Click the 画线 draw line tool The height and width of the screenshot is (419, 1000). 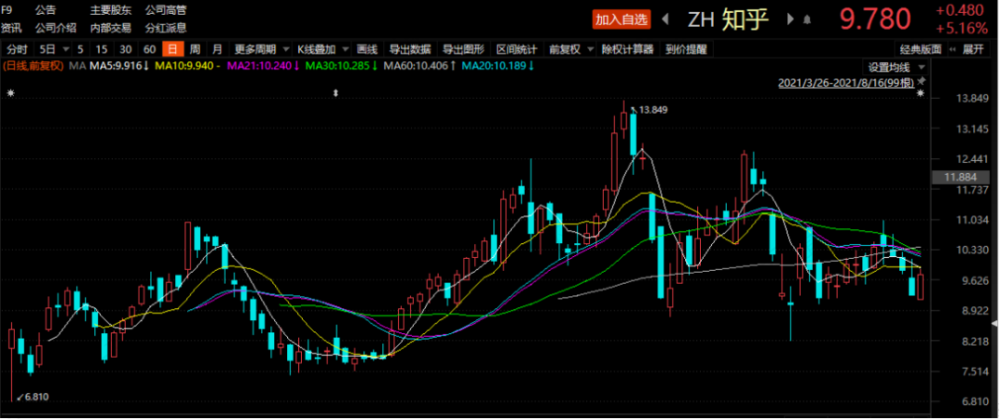(367, 49)
